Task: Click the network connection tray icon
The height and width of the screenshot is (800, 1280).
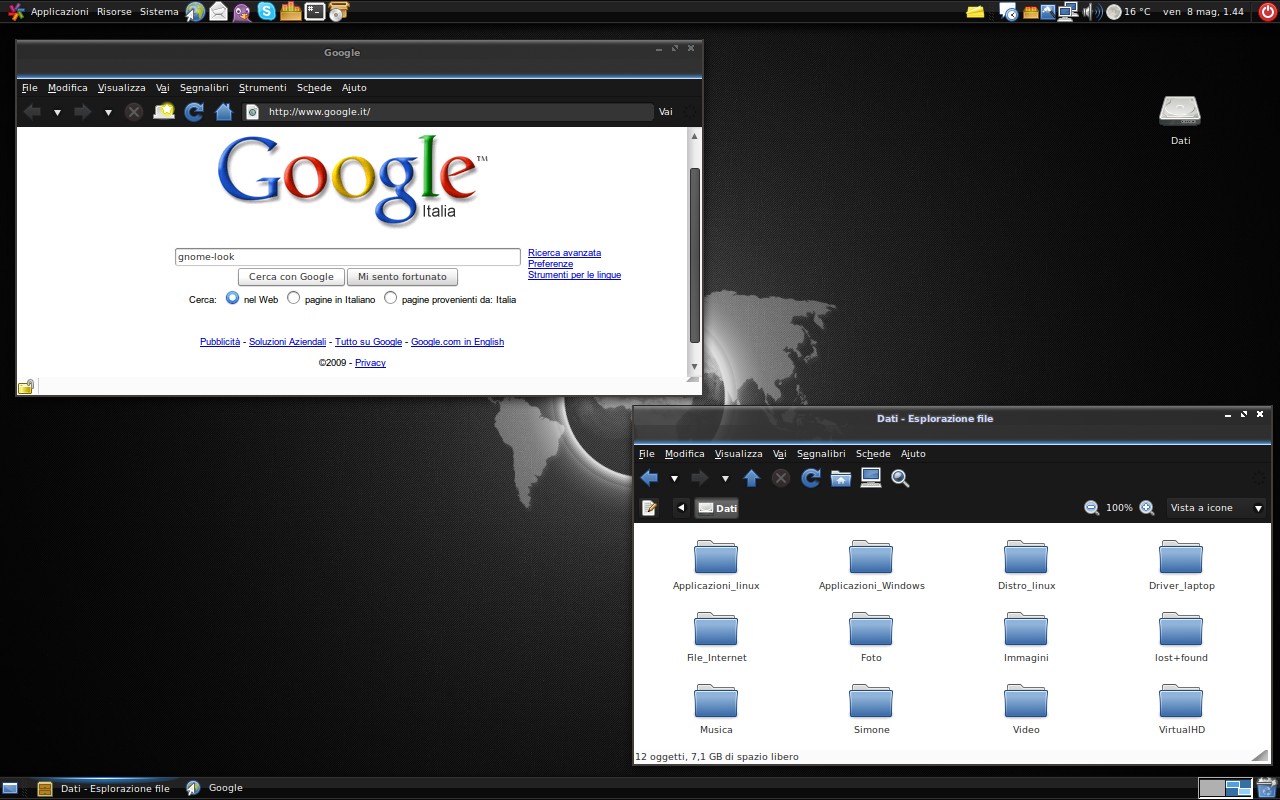Action: coord(1068,12)
